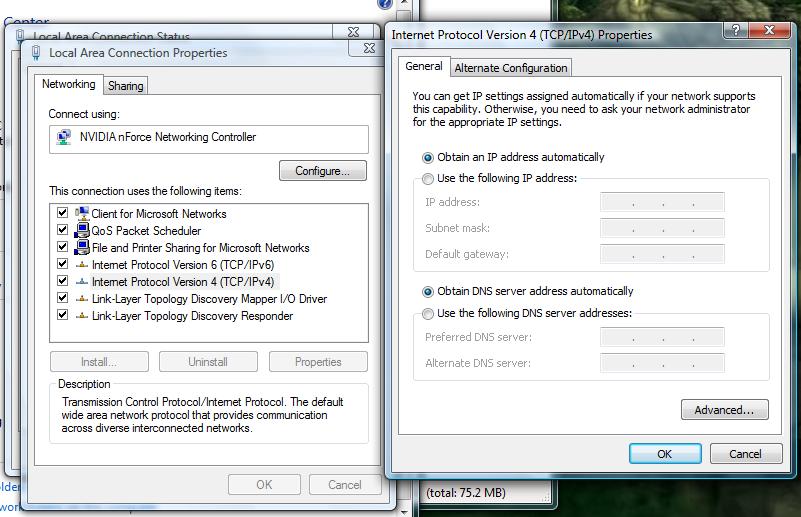Uncheck Client for Microsoft Networks
The image size is (801, 517).
[x=62, y=213]
